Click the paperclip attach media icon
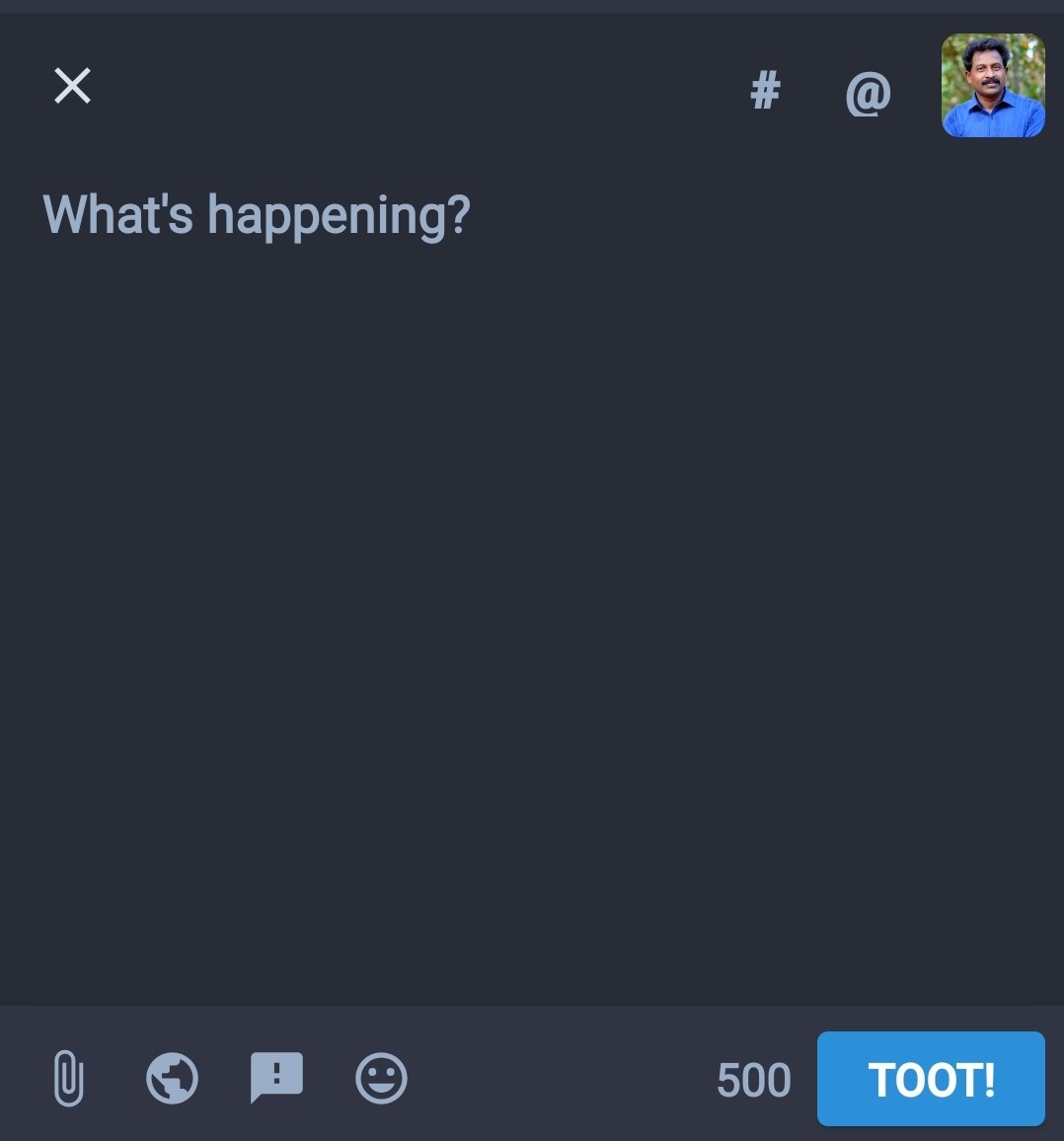This screenshot has width=1064, height=1141. coord(68,1078)
